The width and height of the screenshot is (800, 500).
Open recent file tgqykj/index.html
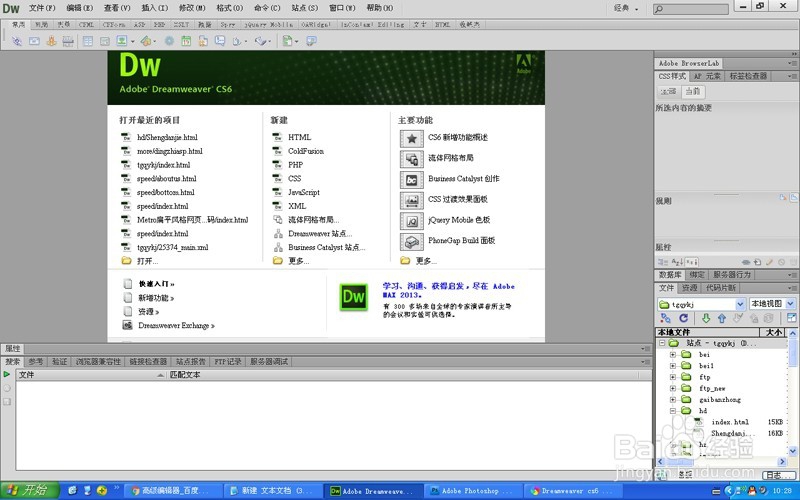(x=163, y=165)
